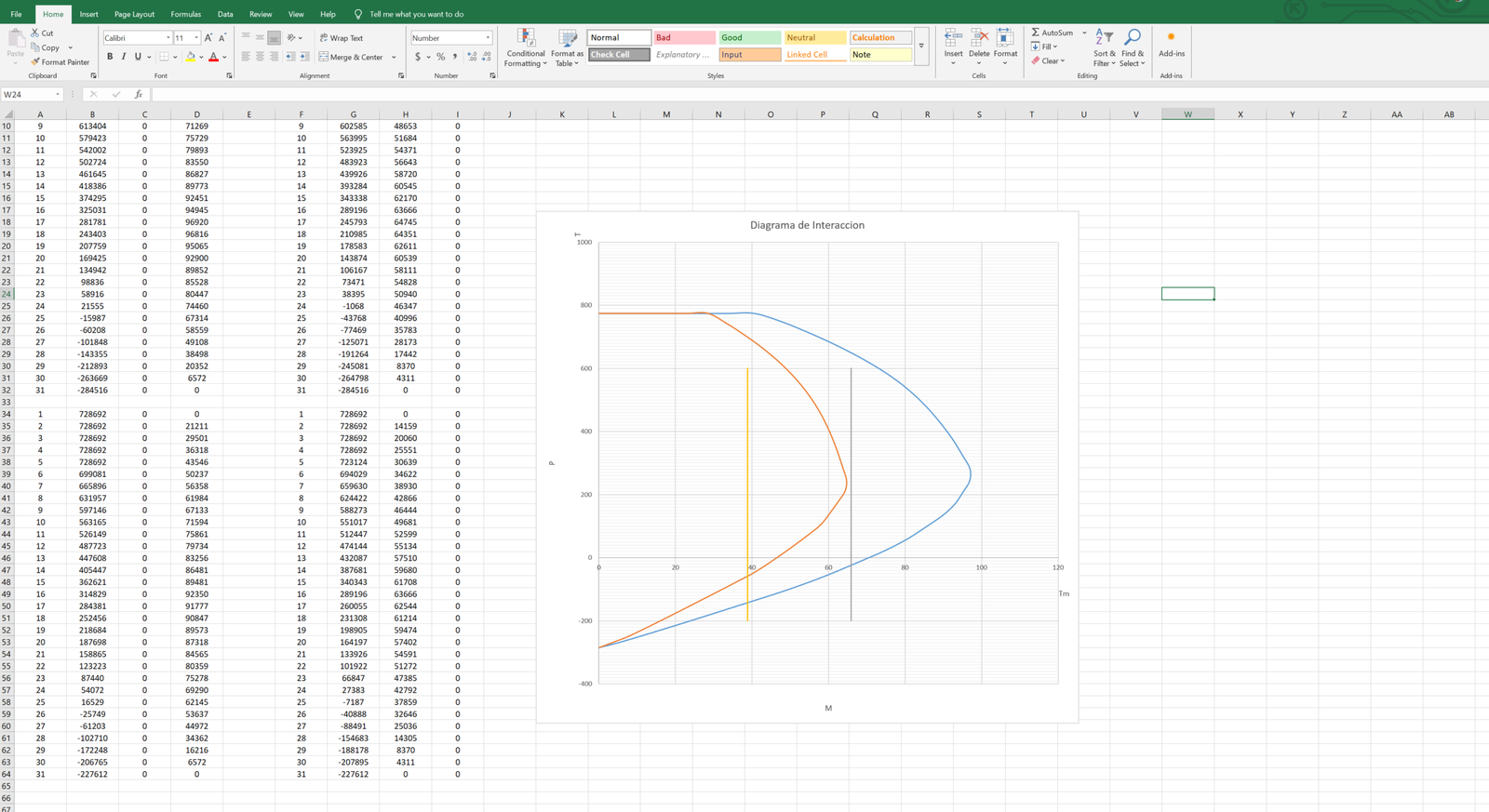Click the Insert Function fx icon
1489x812 pixels.
(138, 95)
